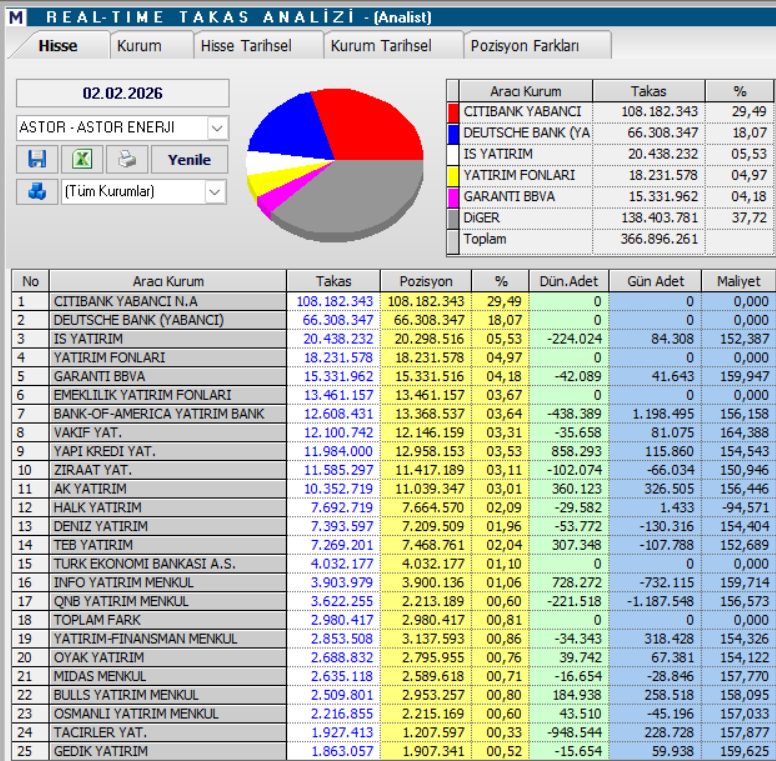Click the DiGER takas value 138.403.781
The width and height of the screenshot is (776, 761).
point(659,218)
